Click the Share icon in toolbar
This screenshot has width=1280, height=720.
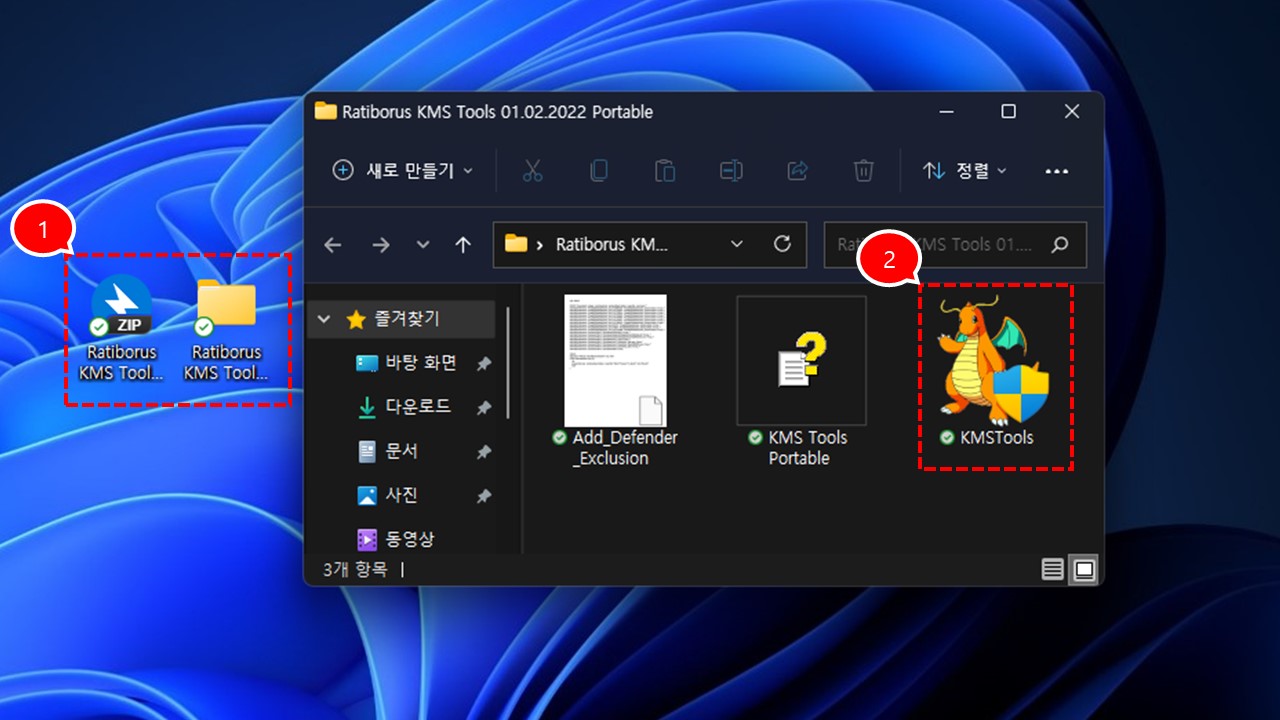click(x=797, y=171)
